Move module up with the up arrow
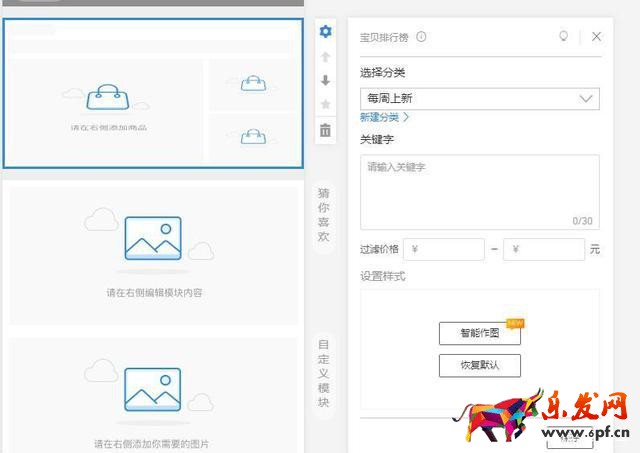640x453 pixels. point(325,57)
